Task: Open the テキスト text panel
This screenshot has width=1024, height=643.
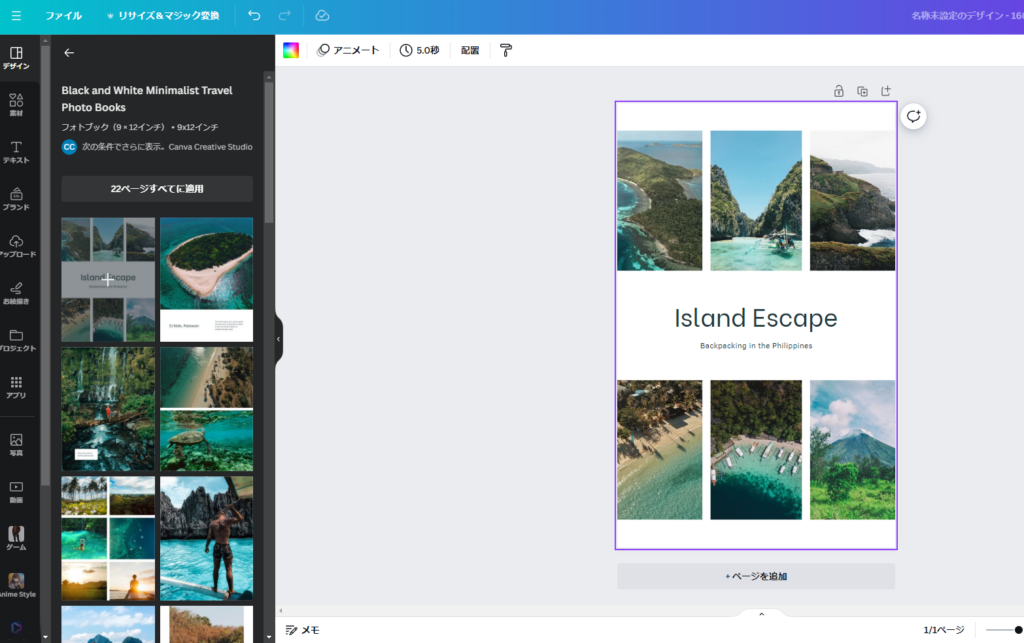Action: click(x=16, y=152)
